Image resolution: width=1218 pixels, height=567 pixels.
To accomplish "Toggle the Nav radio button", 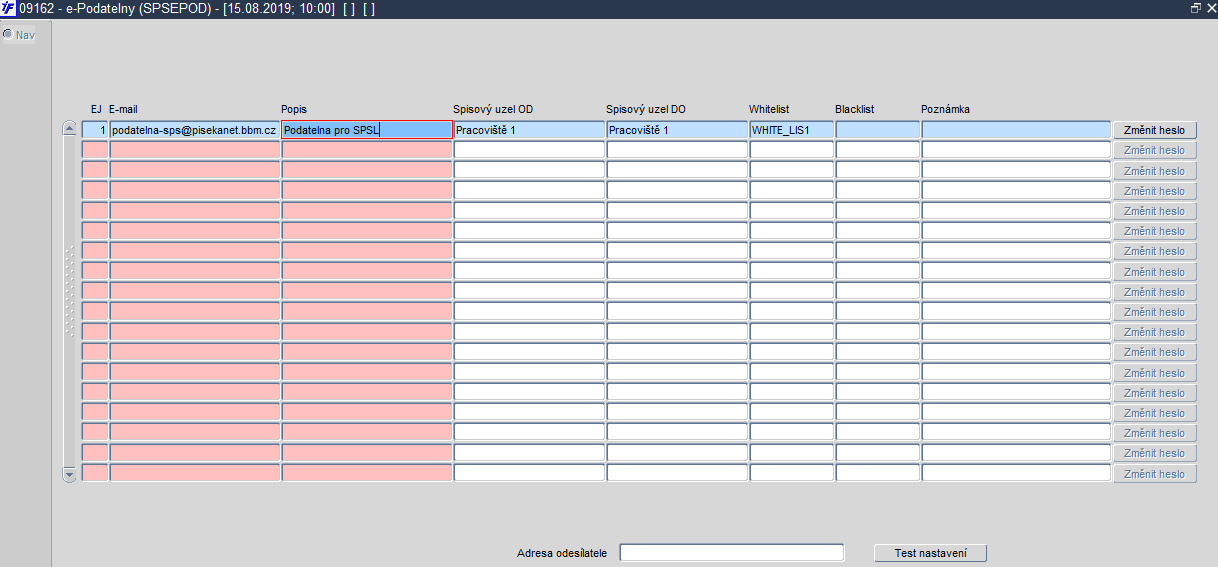I will pyautogui.click(x=8, y=35).
